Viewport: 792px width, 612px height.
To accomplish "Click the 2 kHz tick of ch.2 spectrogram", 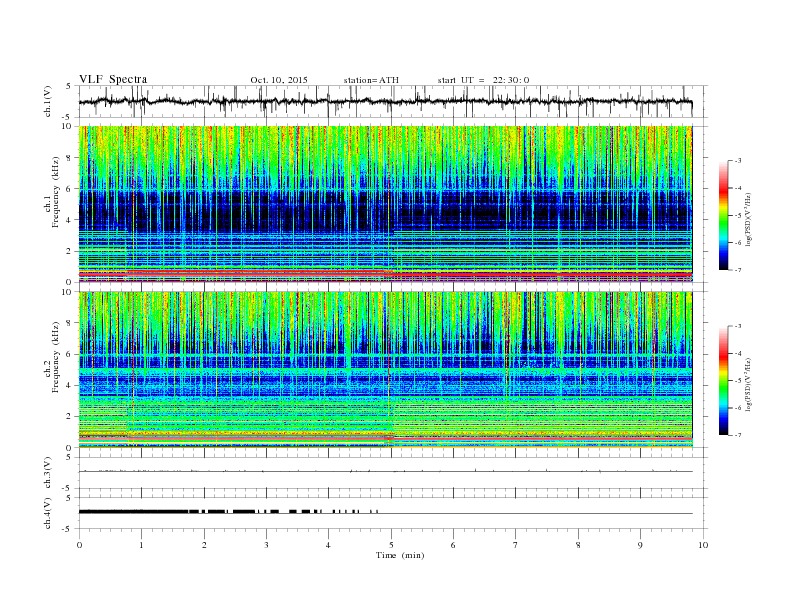I will click(70, 417).
